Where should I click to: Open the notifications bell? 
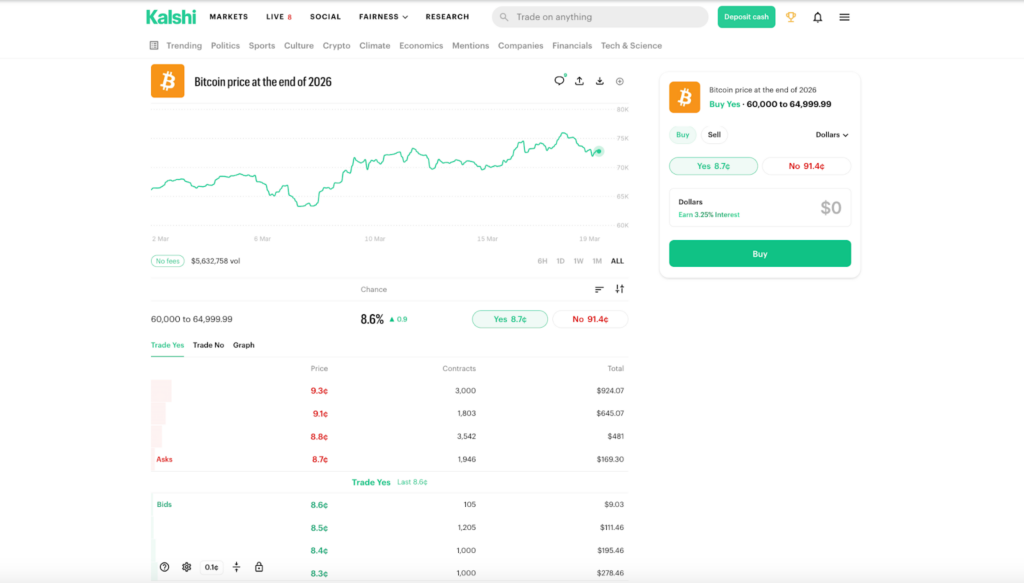point(818,17)
